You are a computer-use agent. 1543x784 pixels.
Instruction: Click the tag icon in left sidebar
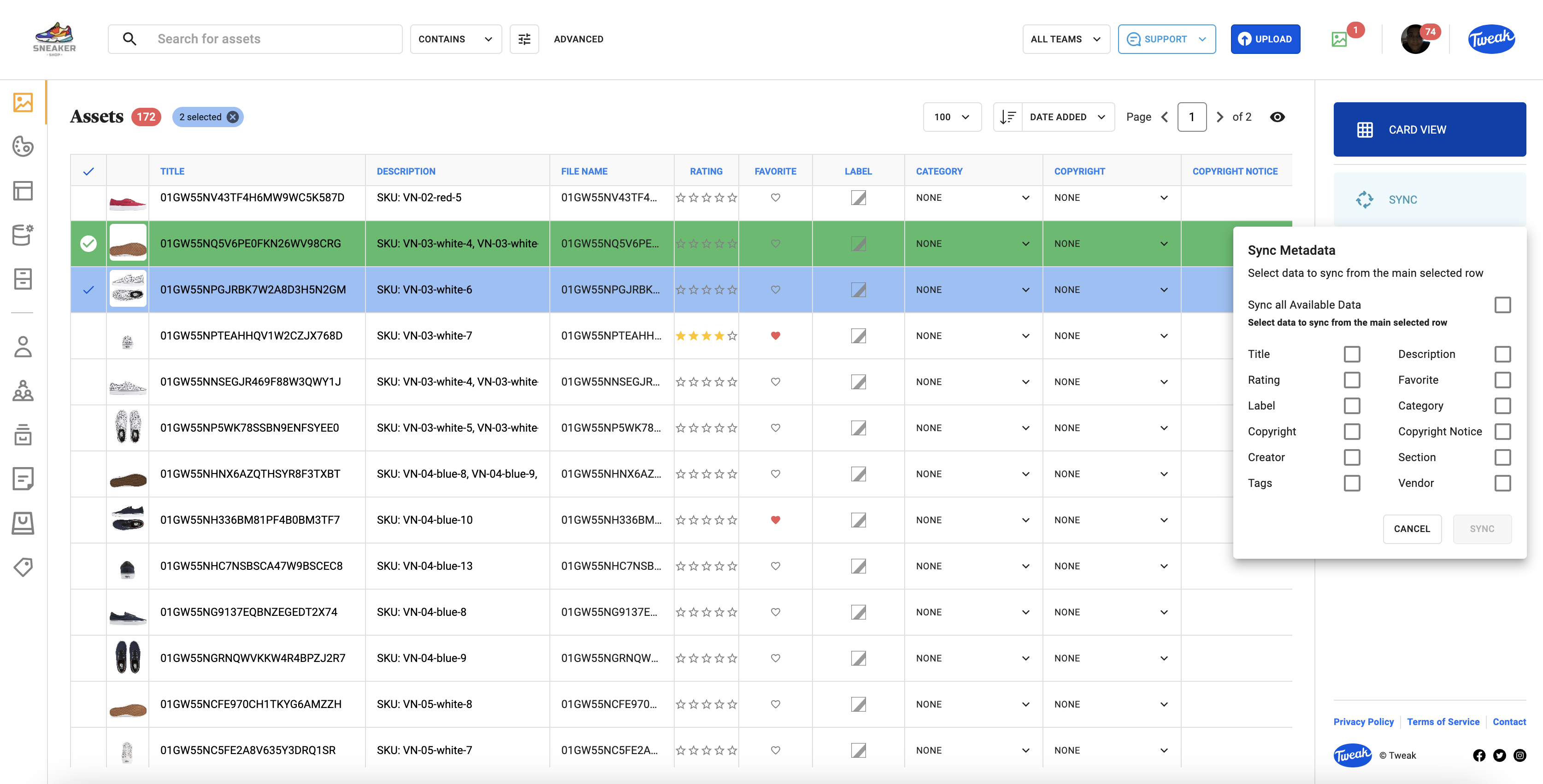[x=23, y=567]
